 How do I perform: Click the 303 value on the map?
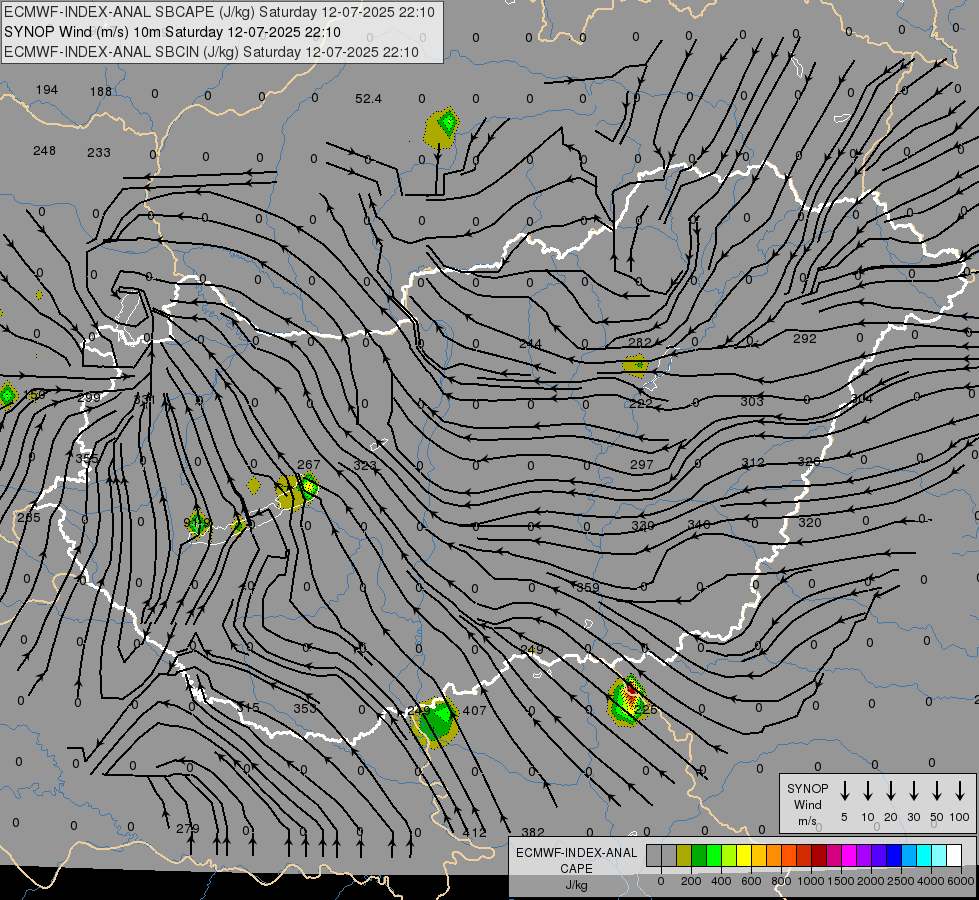click(752, 401)
